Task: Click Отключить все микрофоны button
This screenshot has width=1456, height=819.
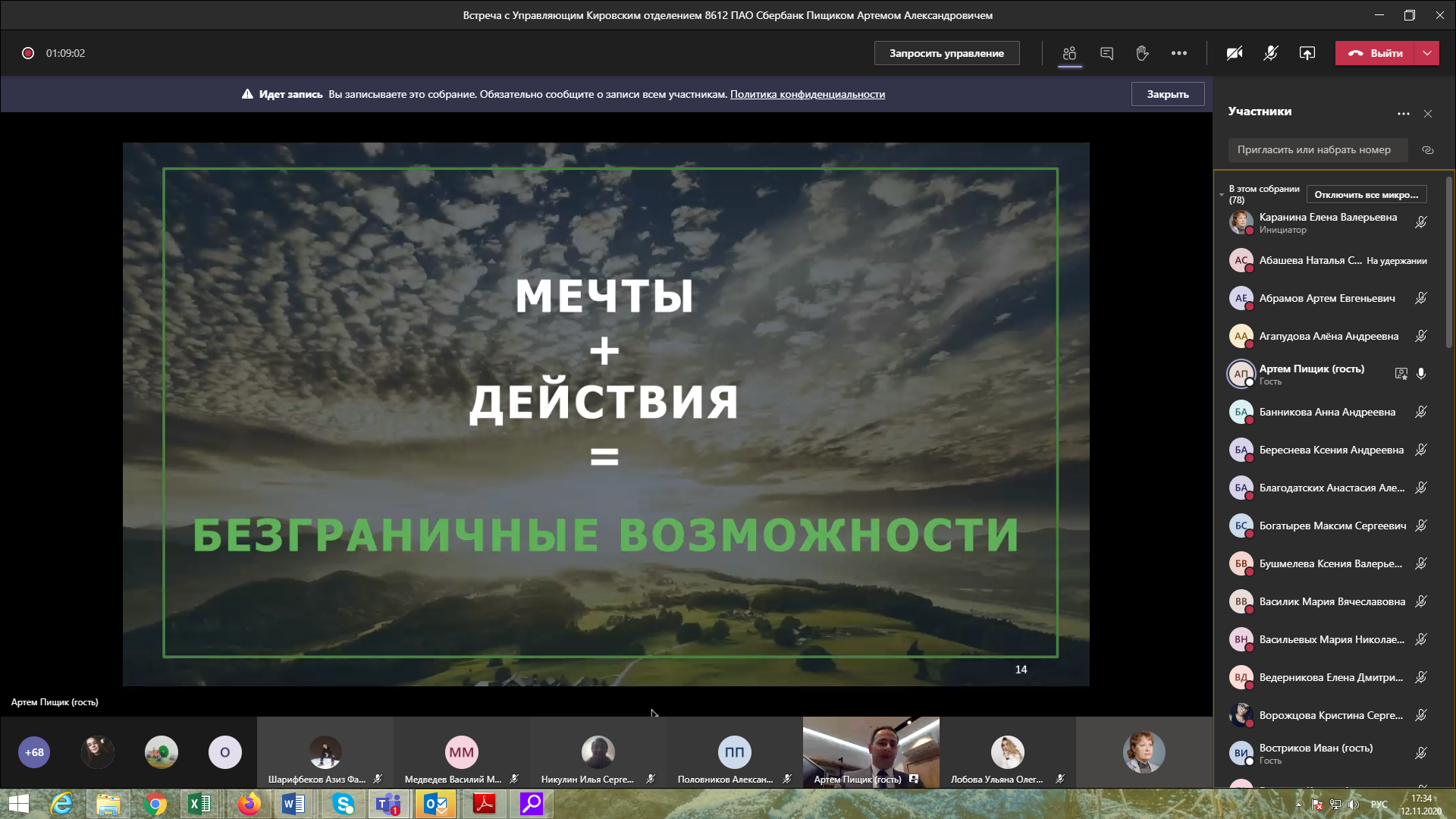Action: [1366, 195]
